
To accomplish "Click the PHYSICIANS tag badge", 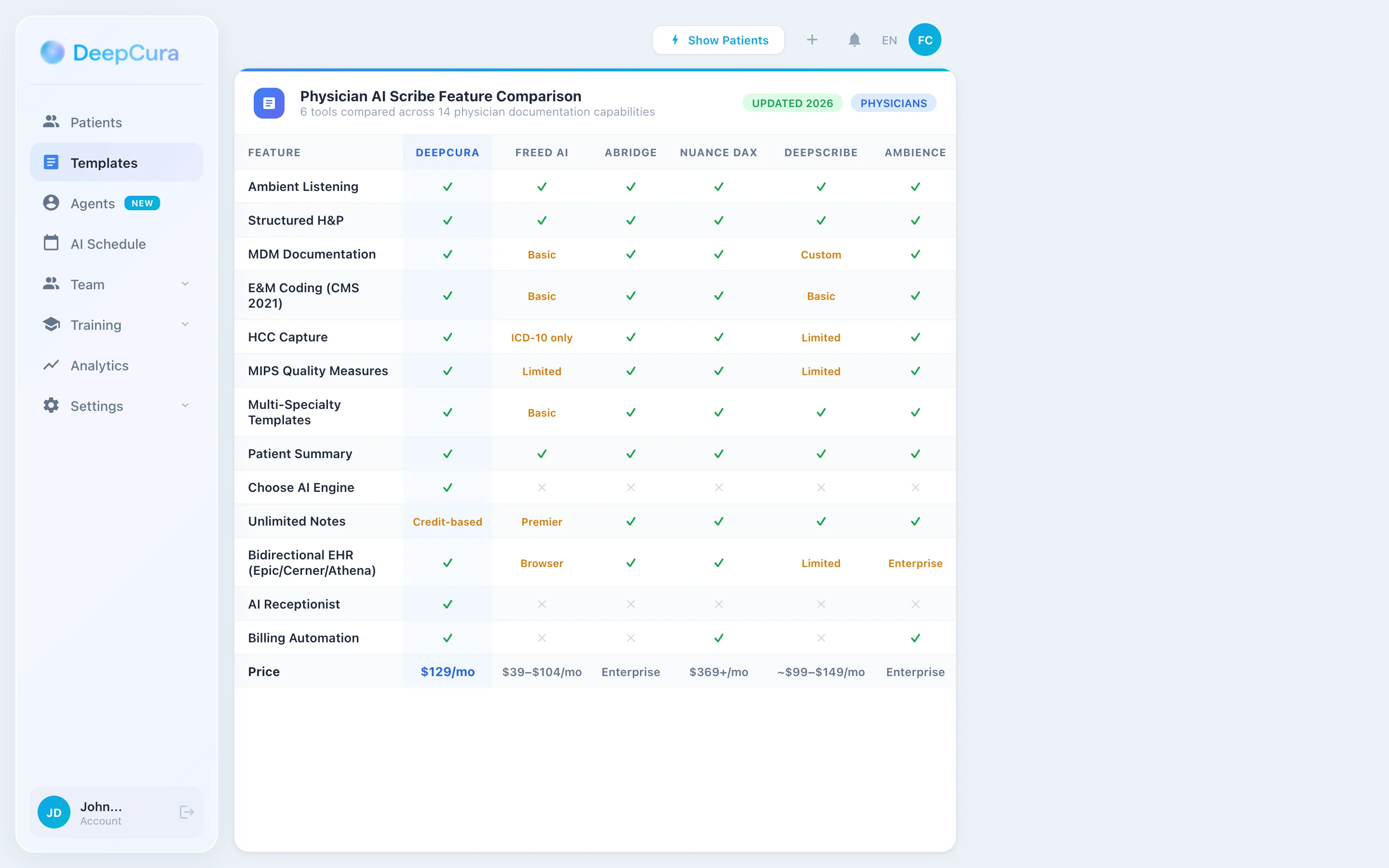I will click(893, 103).
